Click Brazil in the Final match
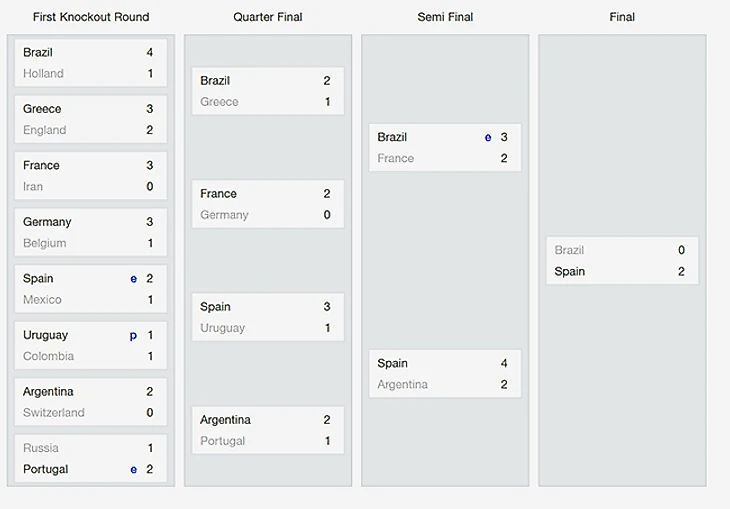This screenshot has height=509, width=730. click(569, 250)
